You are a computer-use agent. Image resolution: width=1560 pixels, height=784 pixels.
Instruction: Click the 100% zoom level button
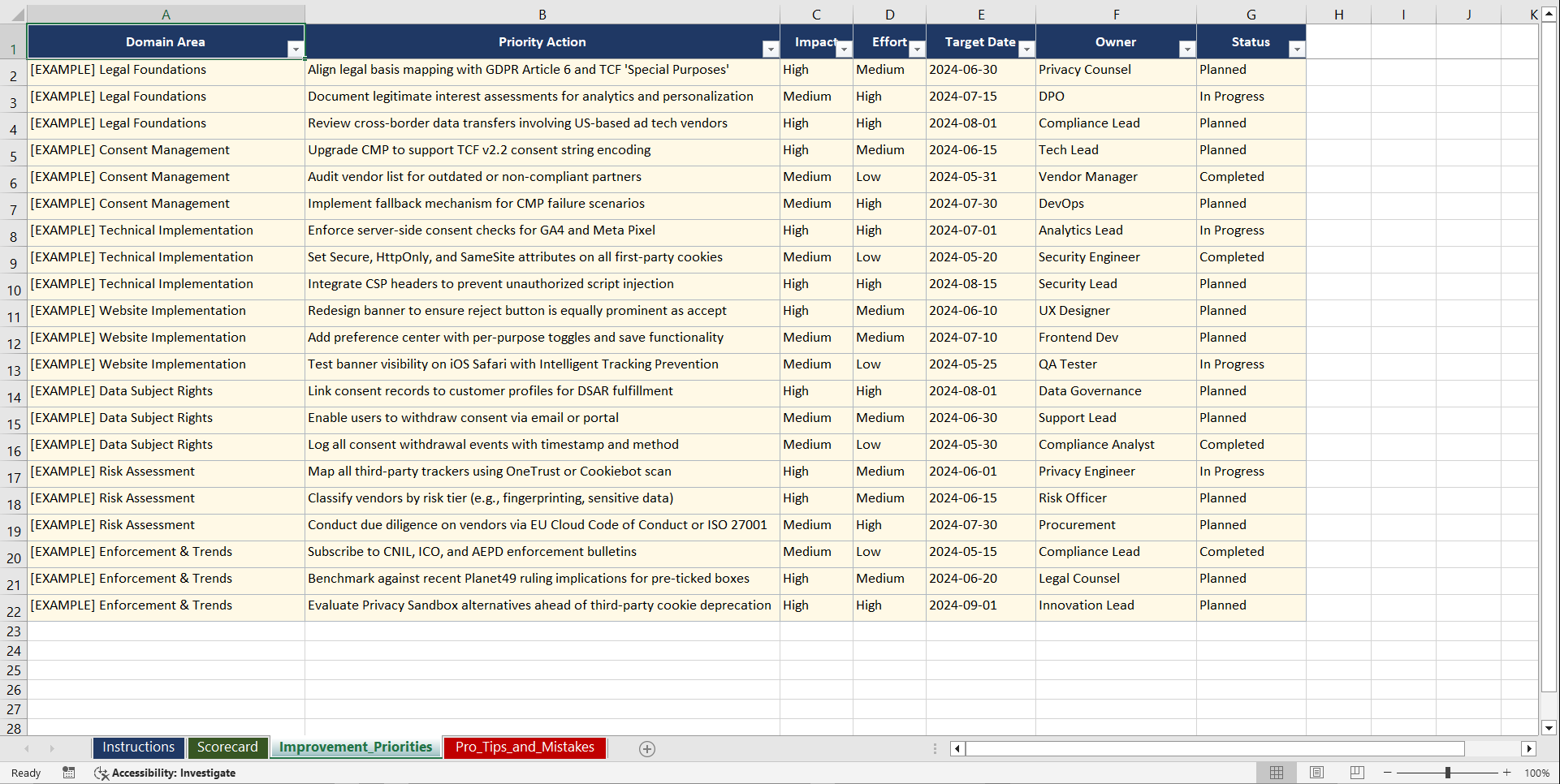click(x=1537, y=773)
